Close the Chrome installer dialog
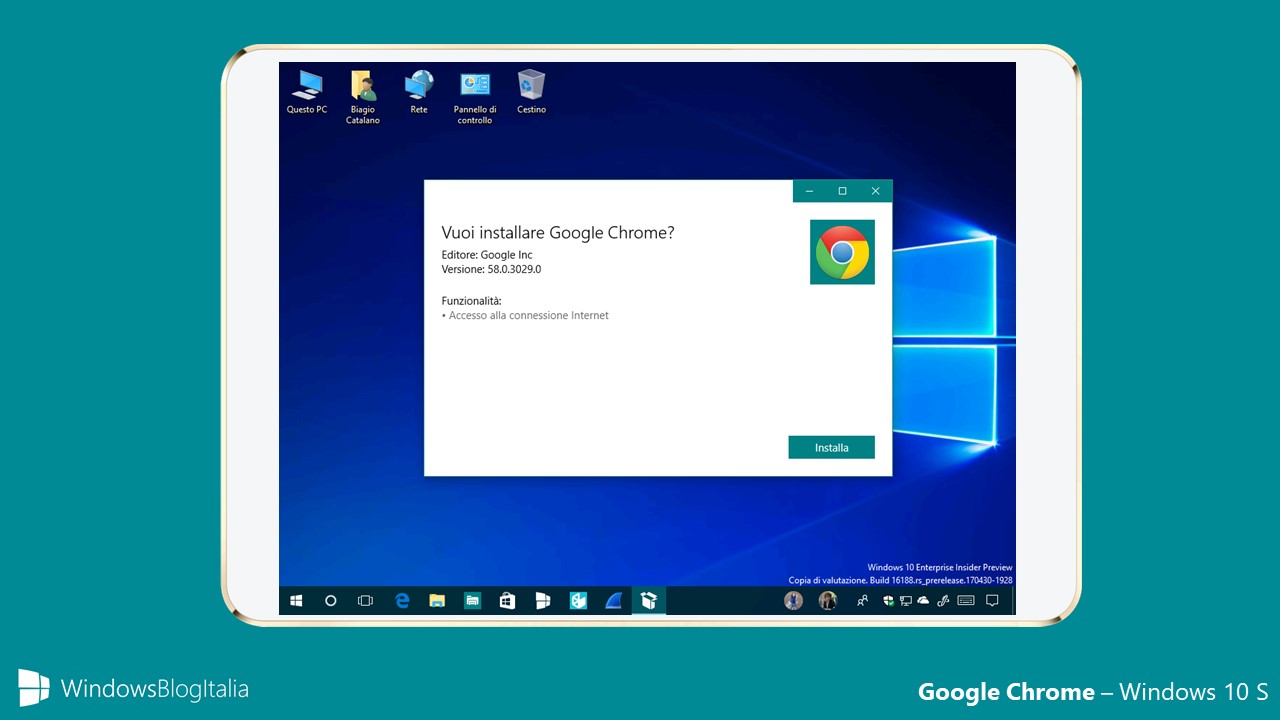Image resolution: width=1280 pixels, height=720 pixels. [x=875, y=191]
